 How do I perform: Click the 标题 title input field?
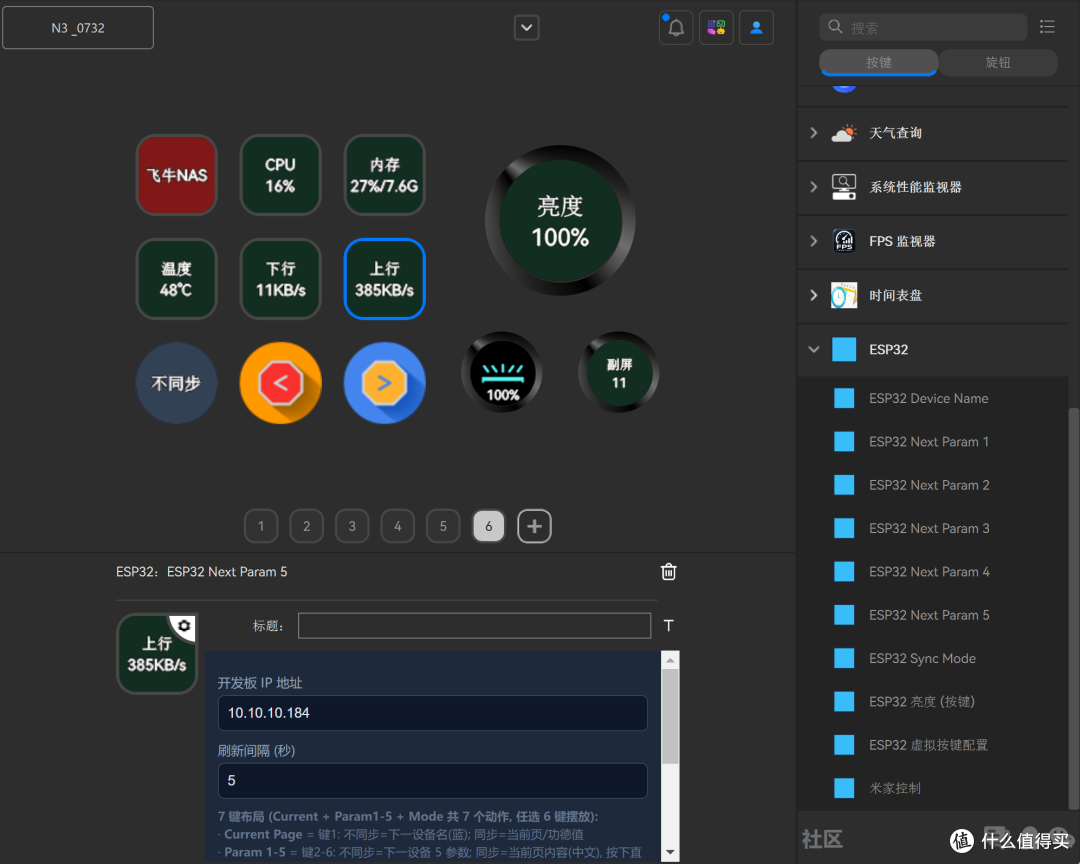[x=474, y=626]
